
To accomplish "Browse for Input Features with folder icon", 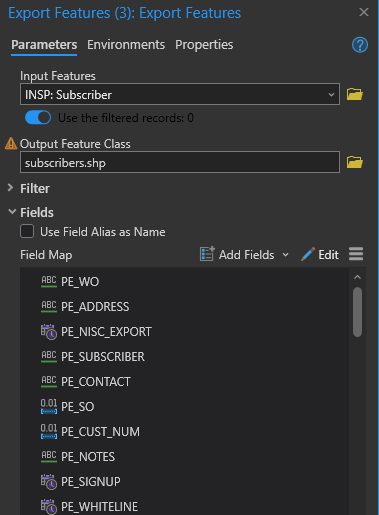I will tap(355, 94).
